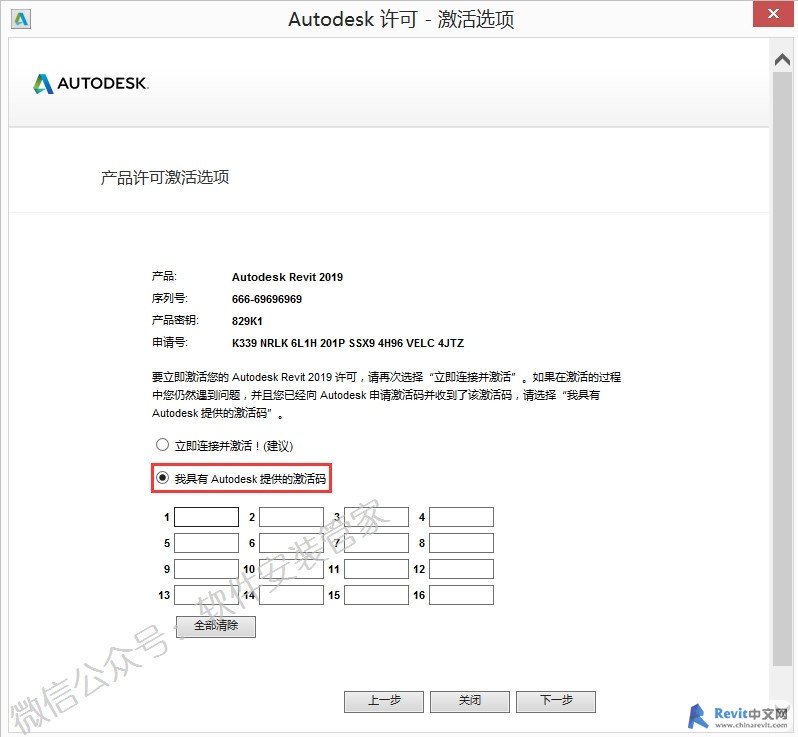798x737 pixels.
Task: Click the window title 'Autodesk 许可 - 激活选项'
Action: click(401, 19)
